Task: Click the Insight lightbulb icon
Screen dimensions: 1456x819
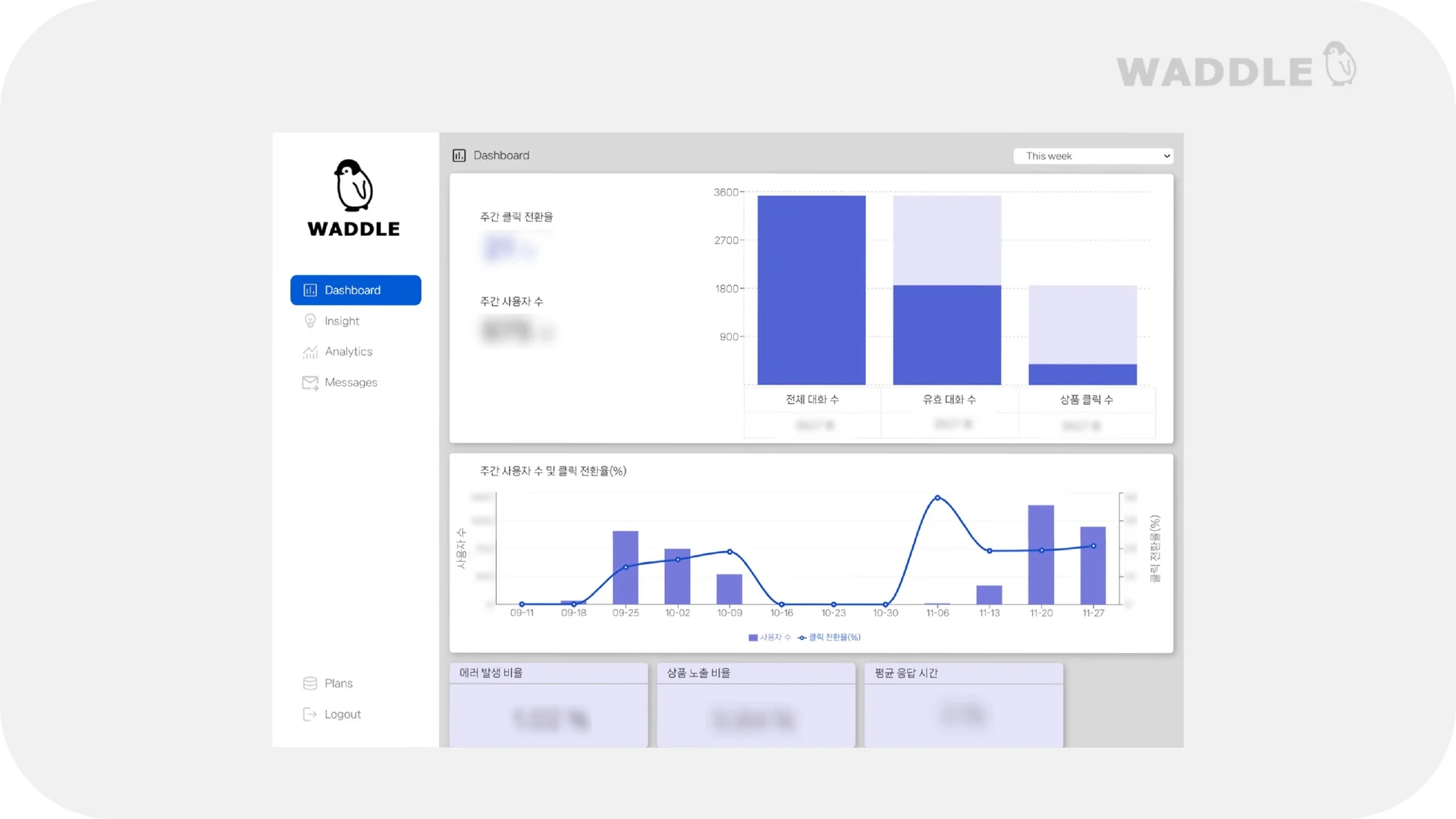Action: 310,321
